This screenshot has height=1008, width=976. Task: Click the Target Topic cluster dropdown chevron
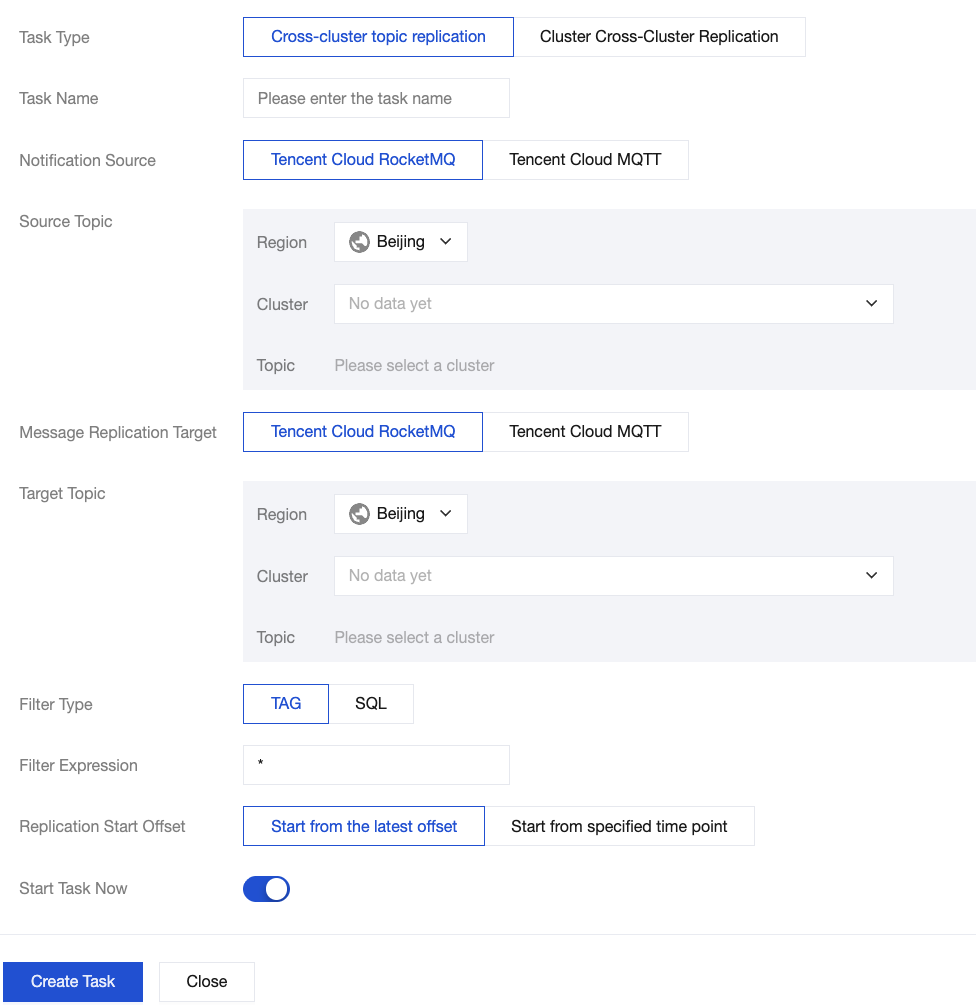(x=872, y=576)
